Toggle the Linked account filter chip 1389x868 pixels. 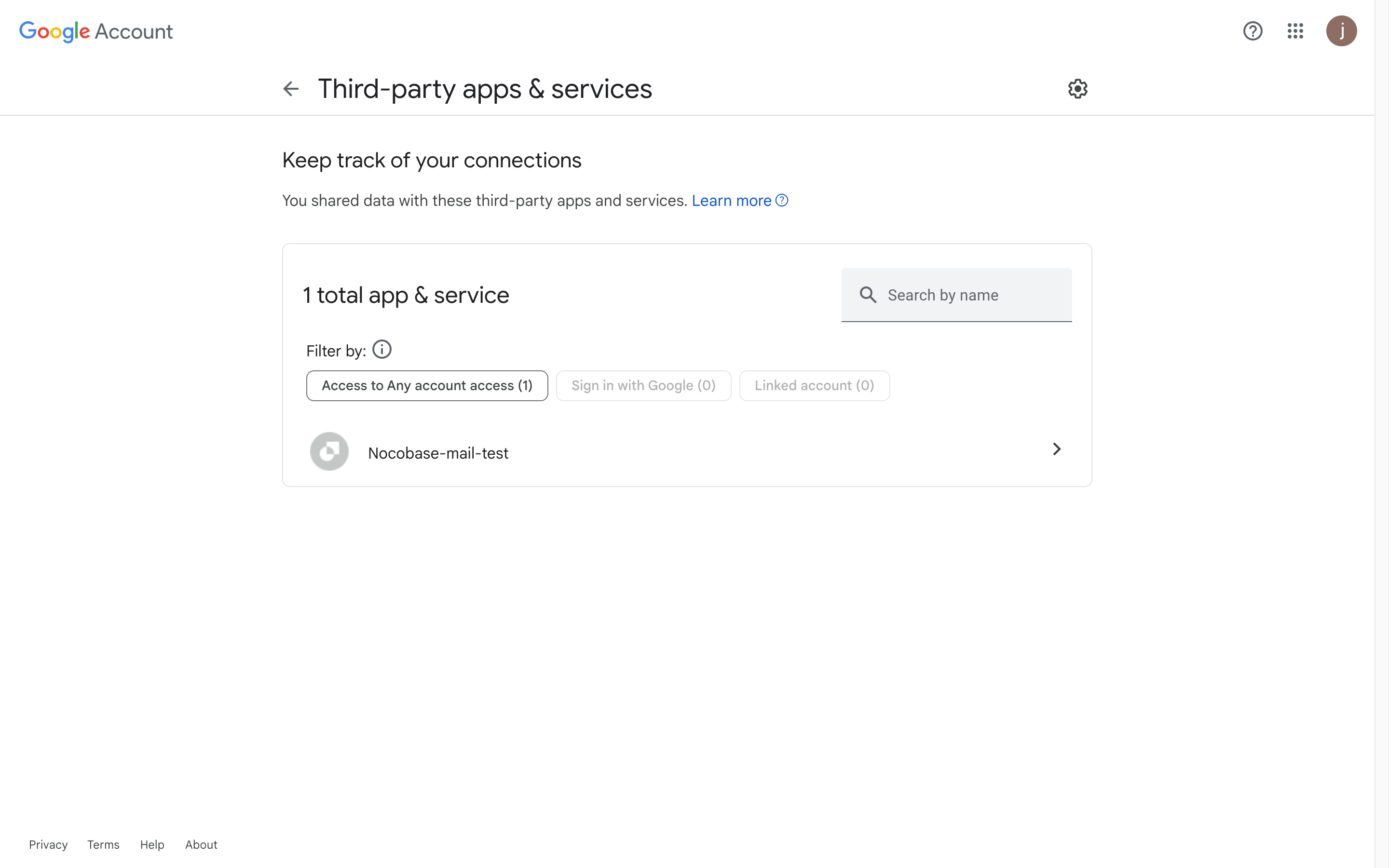point(814,386)
